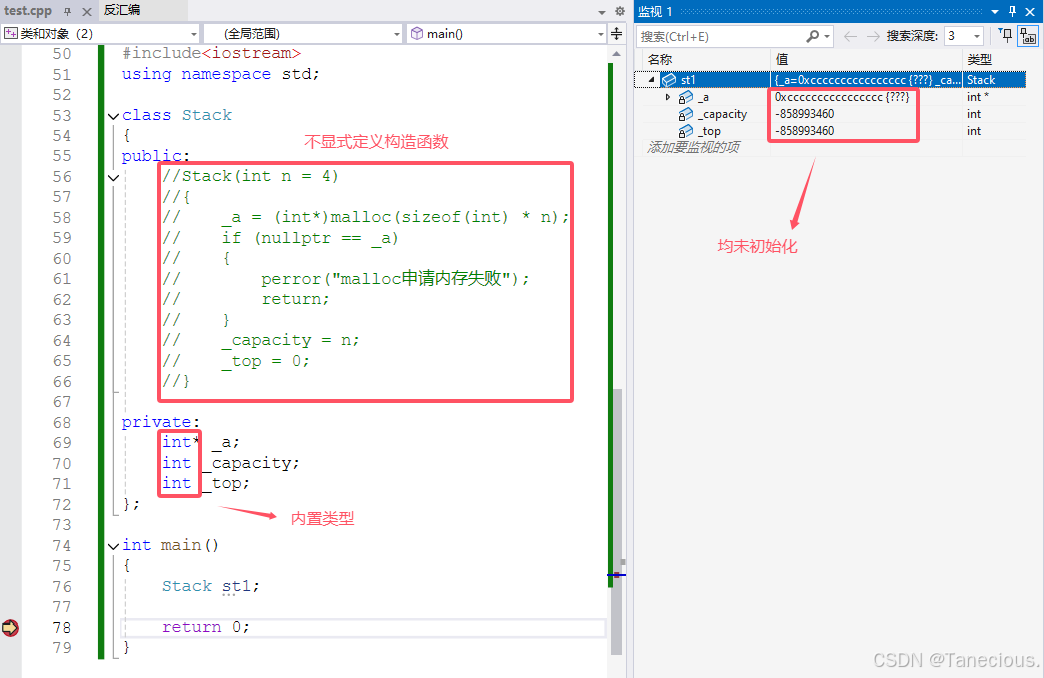
Task: Select the _capacity watch row name
Action: point(722,115)
